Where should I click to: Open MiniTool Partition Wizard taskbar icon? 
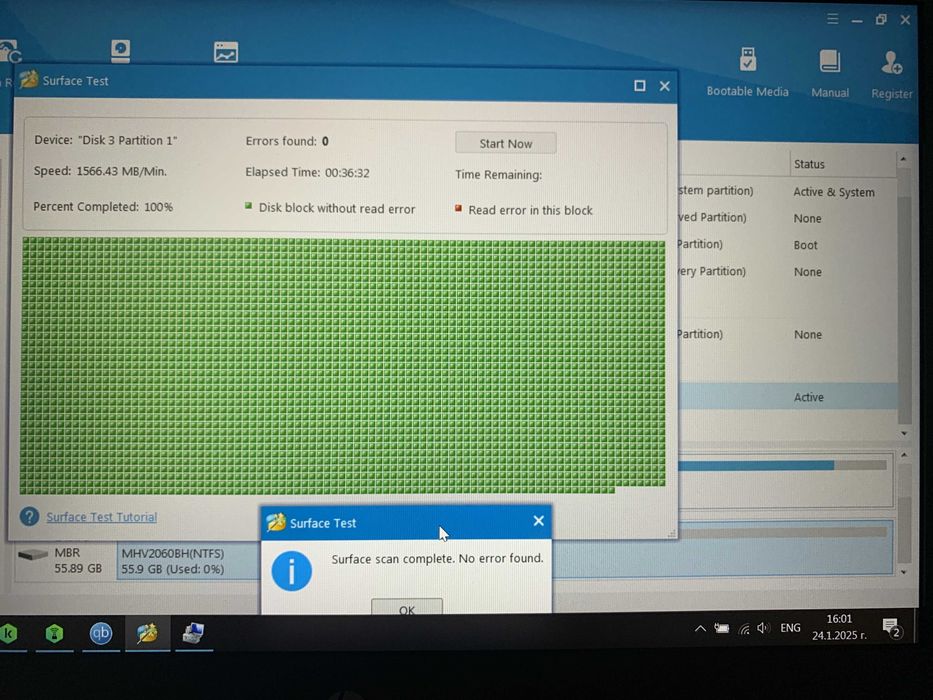tap(147, 633)
